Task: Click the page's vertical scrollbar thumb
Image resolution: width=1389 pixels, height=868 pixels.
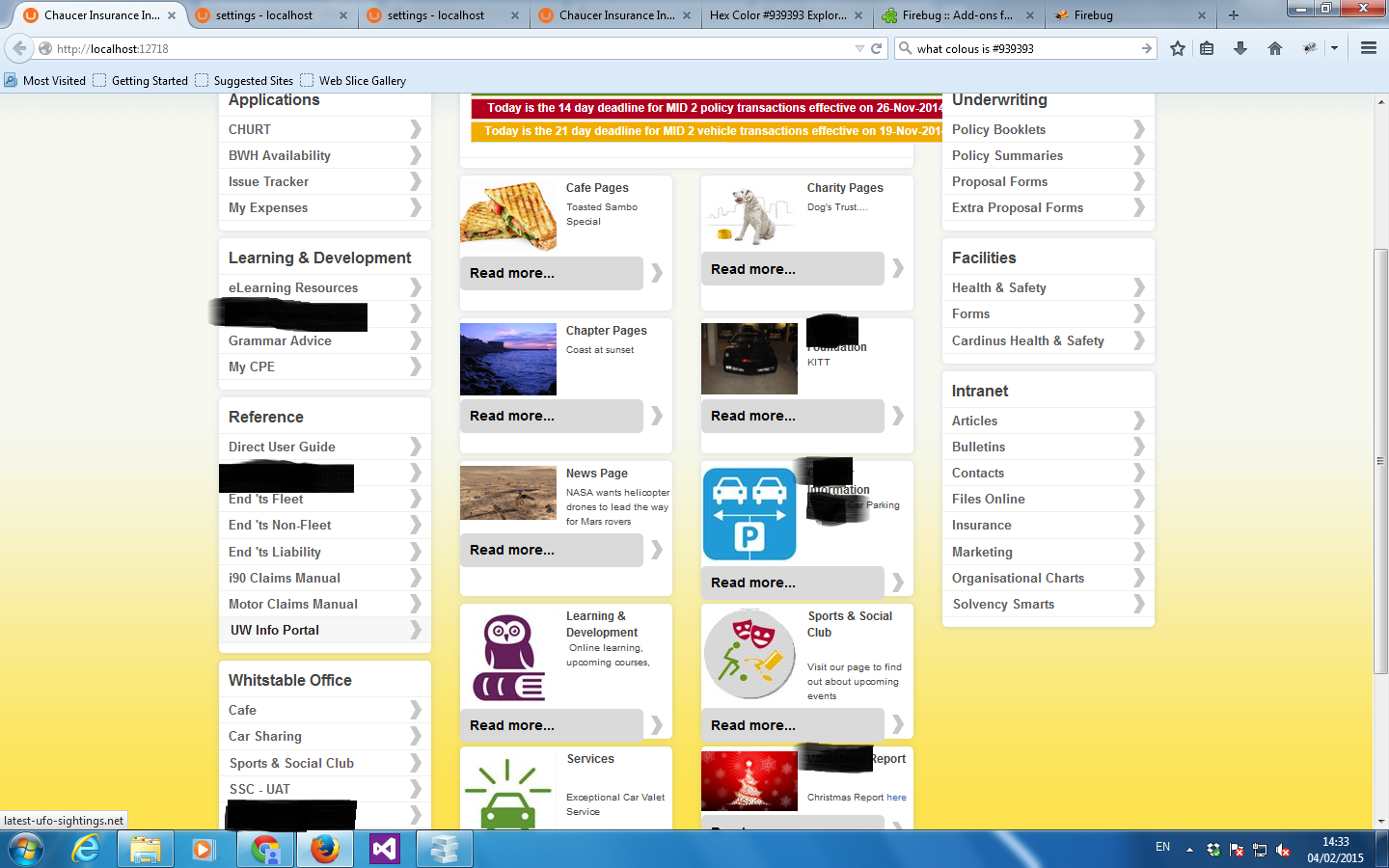Action: [x=1381, y=461]
